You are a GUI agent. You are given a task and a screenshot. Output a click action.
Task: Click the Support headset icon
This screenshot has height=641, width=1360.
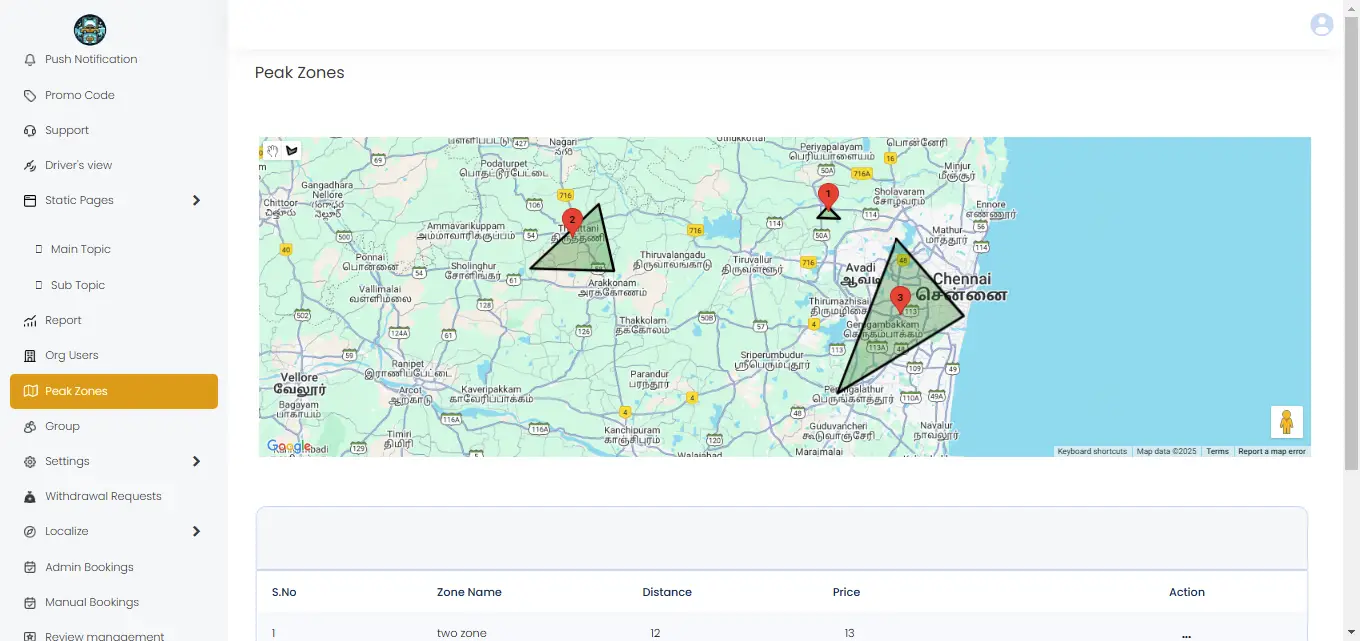(x=30, y=131)
